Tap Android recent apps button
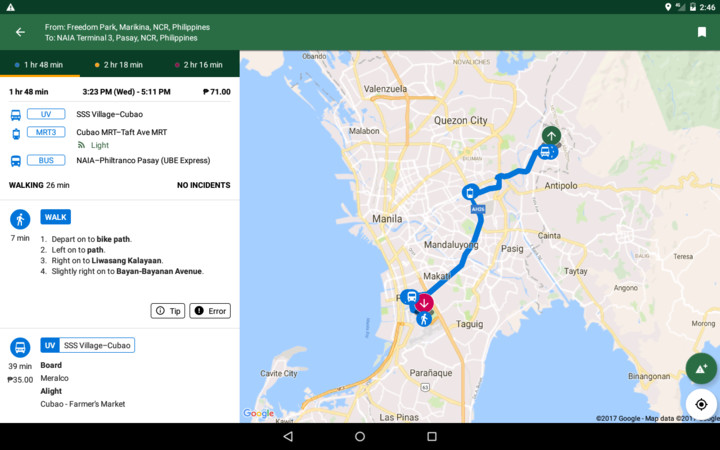This screenshot has width=720, height=450. 432,436
